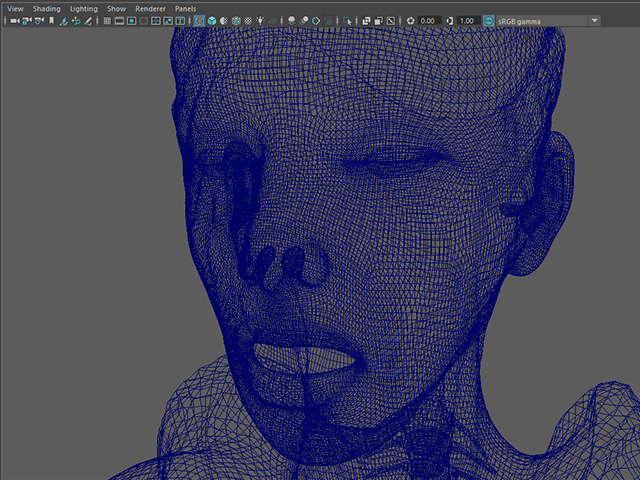Click the 2D Pan/Zoom icon
This screenshot has height=480, width=640.
(76, 21)
